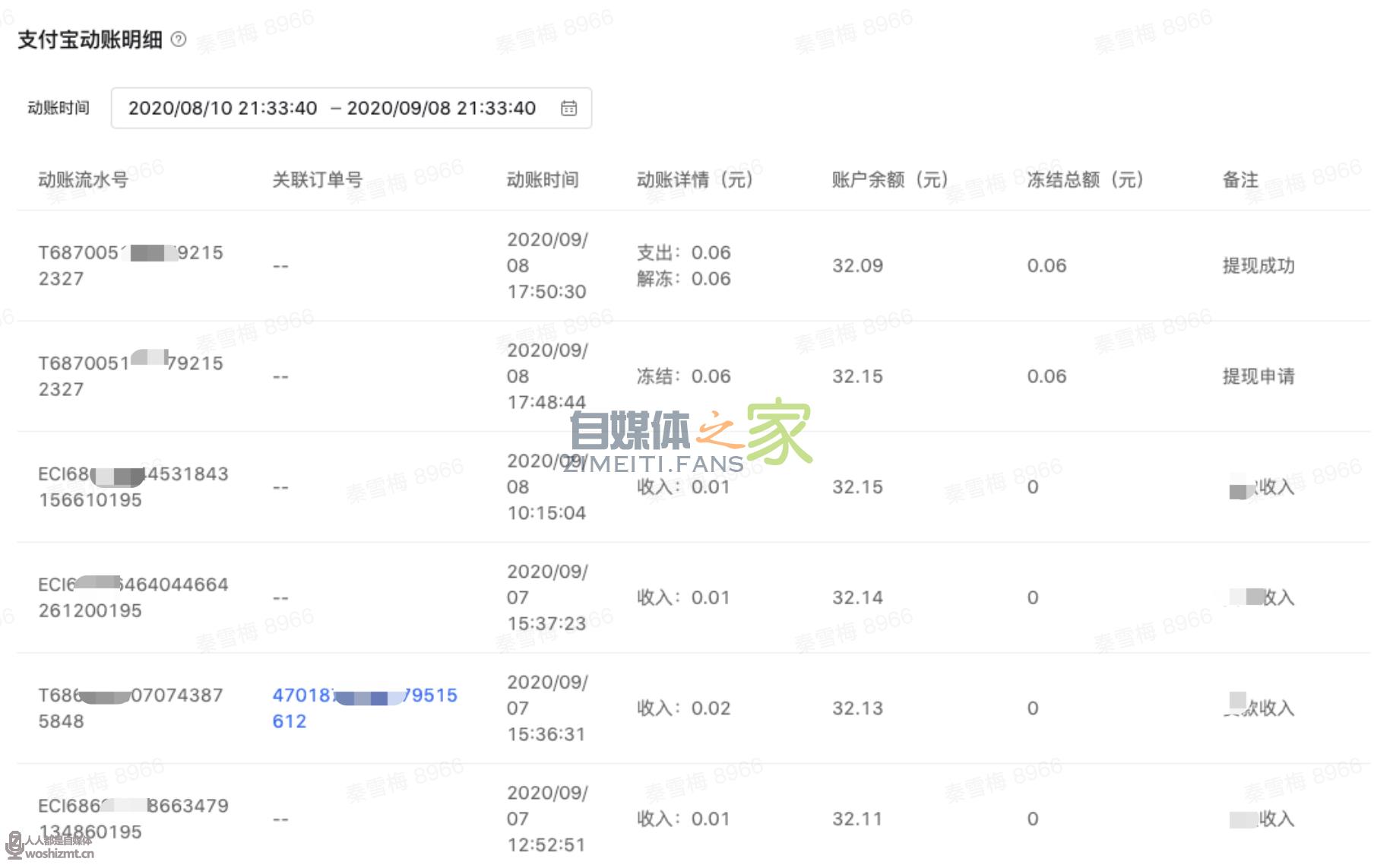This screenshot has height=868, width=1374.
Task: Click the 32.09 account balance cell
Action: 857,265
